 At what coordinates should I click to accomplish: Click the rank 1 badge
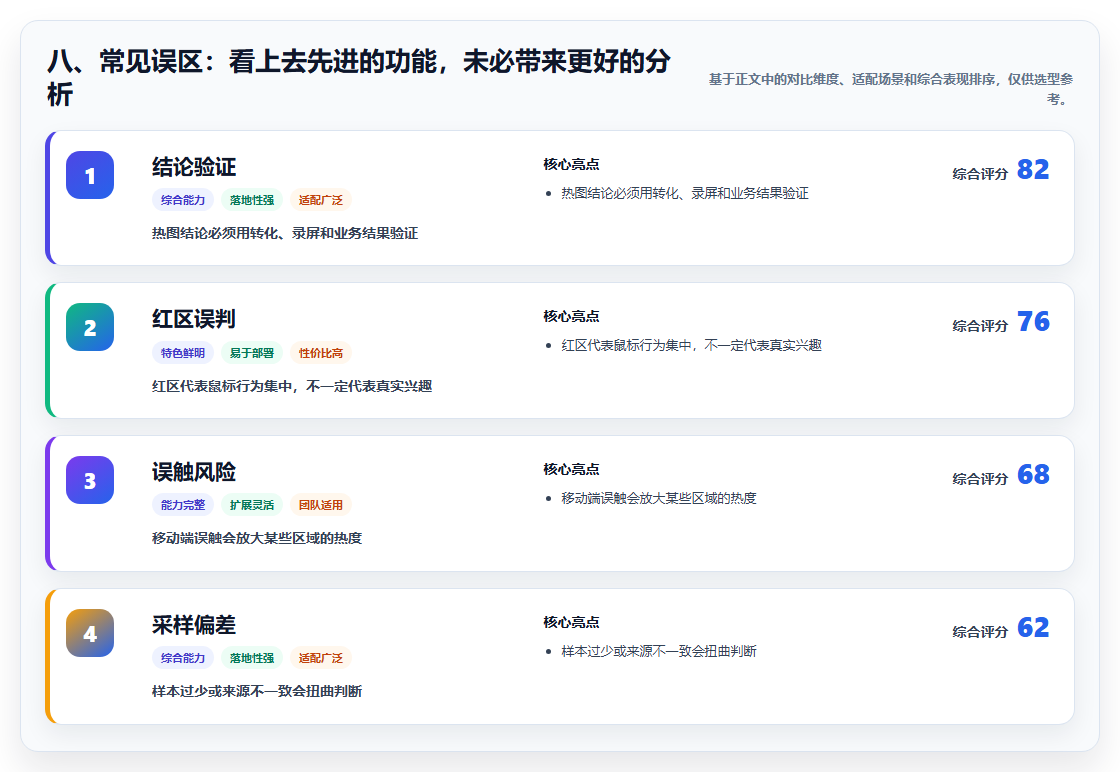90,175
